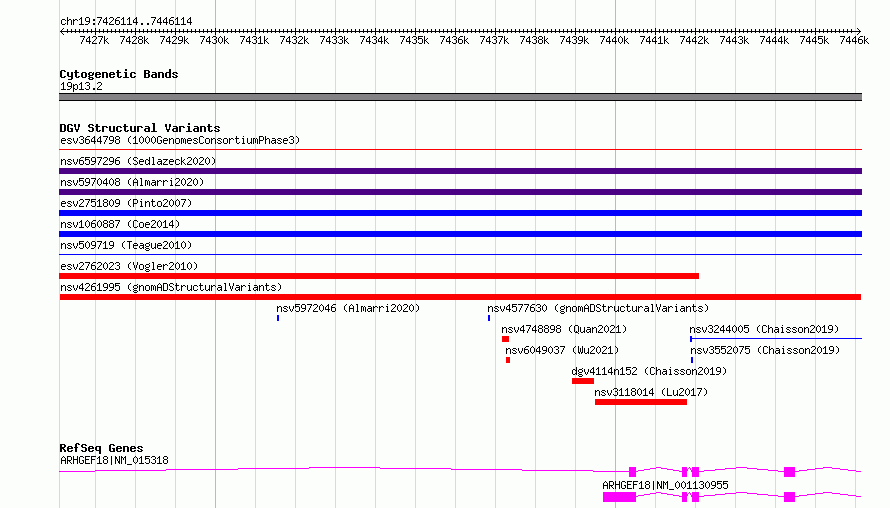This screenshot has width=890, height=508.
Task: Click the 7440k ruler tick label
Action: 614,40
